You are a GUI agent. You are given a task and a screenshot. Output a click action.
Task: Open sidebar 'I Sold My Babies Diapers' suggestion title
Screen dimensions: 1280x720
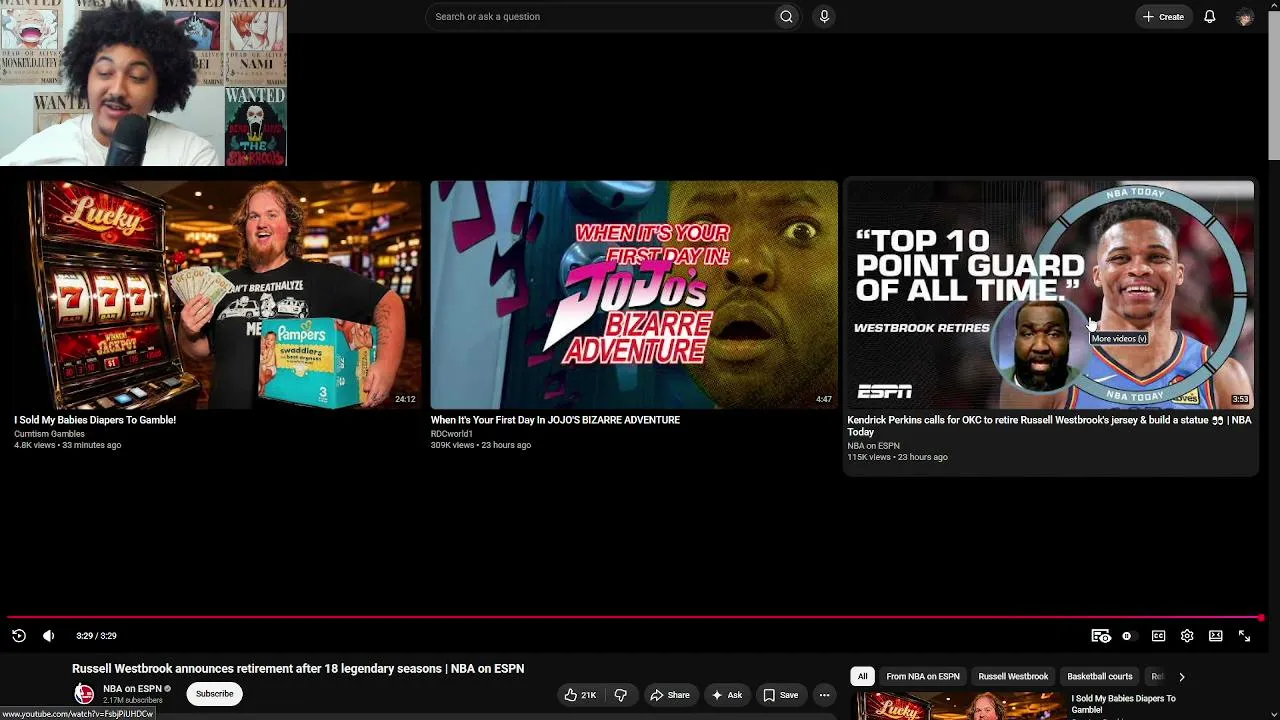point(1123,704)
